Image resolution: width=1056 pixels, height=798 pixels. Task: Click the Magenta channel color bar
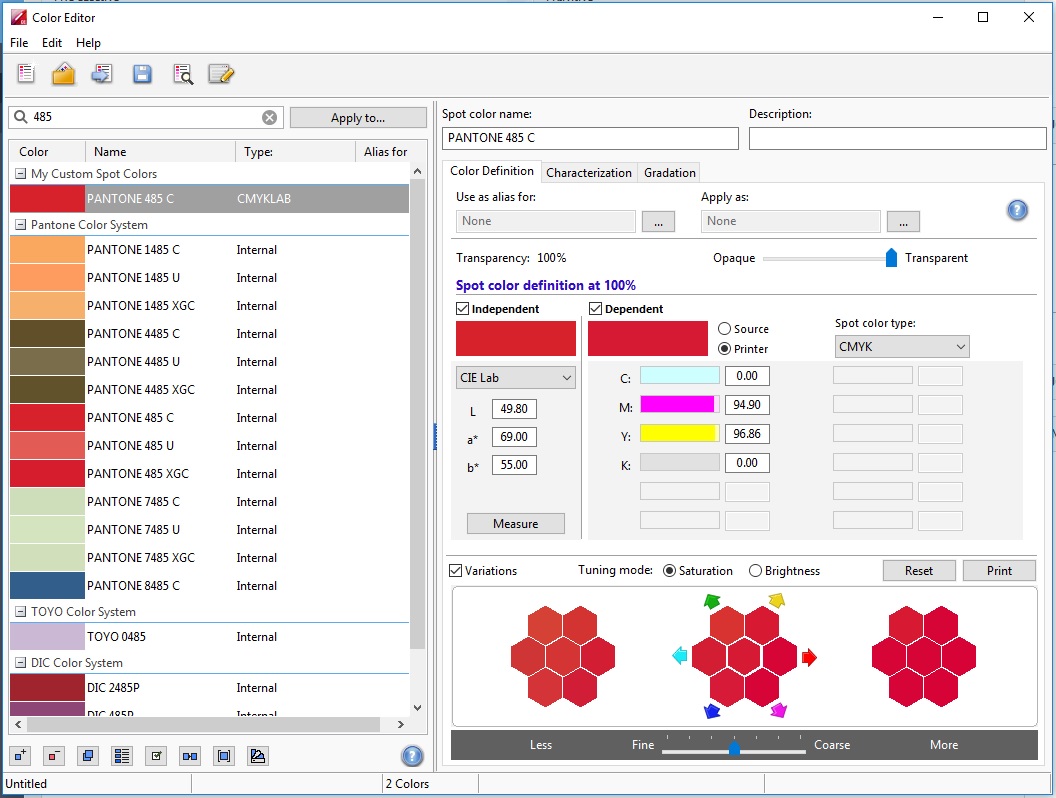(680, 404)
